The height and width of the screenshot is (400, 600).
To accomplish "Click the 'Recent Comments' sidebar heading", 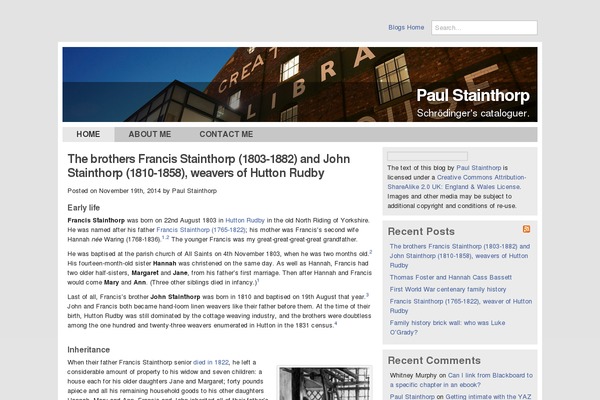I will click(x=434, y=361).
